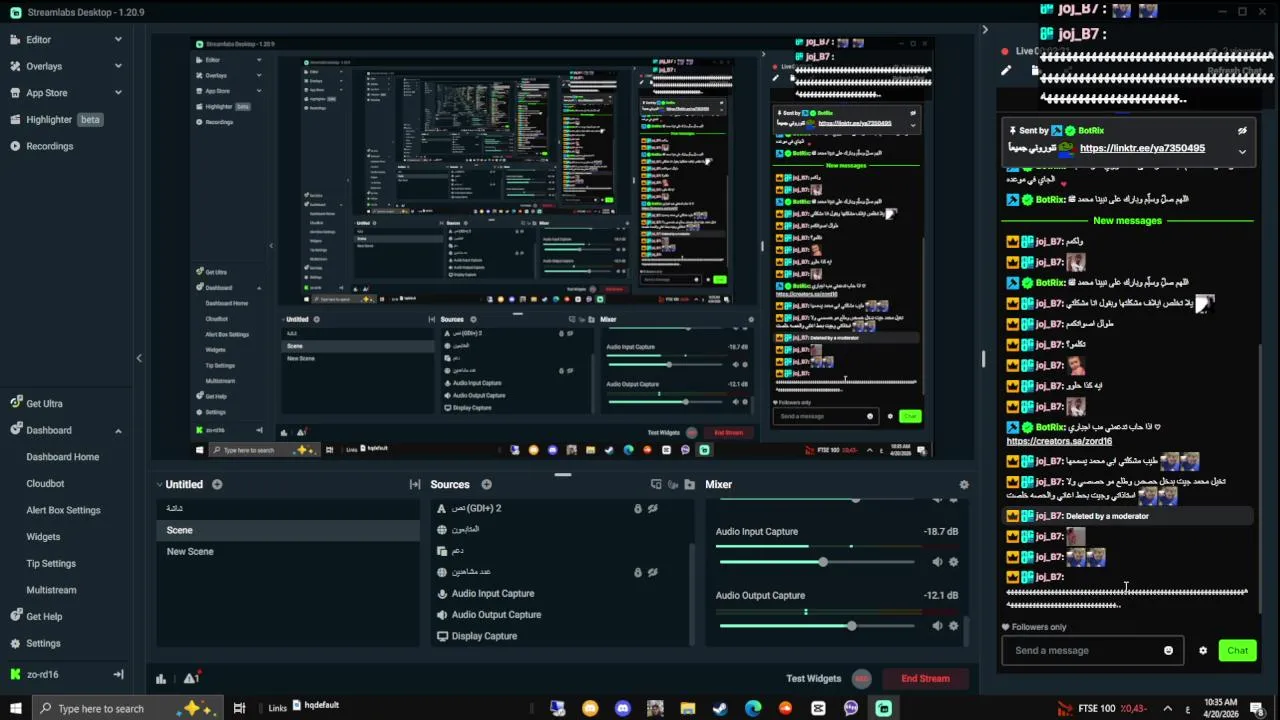Open emoji picker in chat input
1280x720 pixels.
(x=1168, y=651)
